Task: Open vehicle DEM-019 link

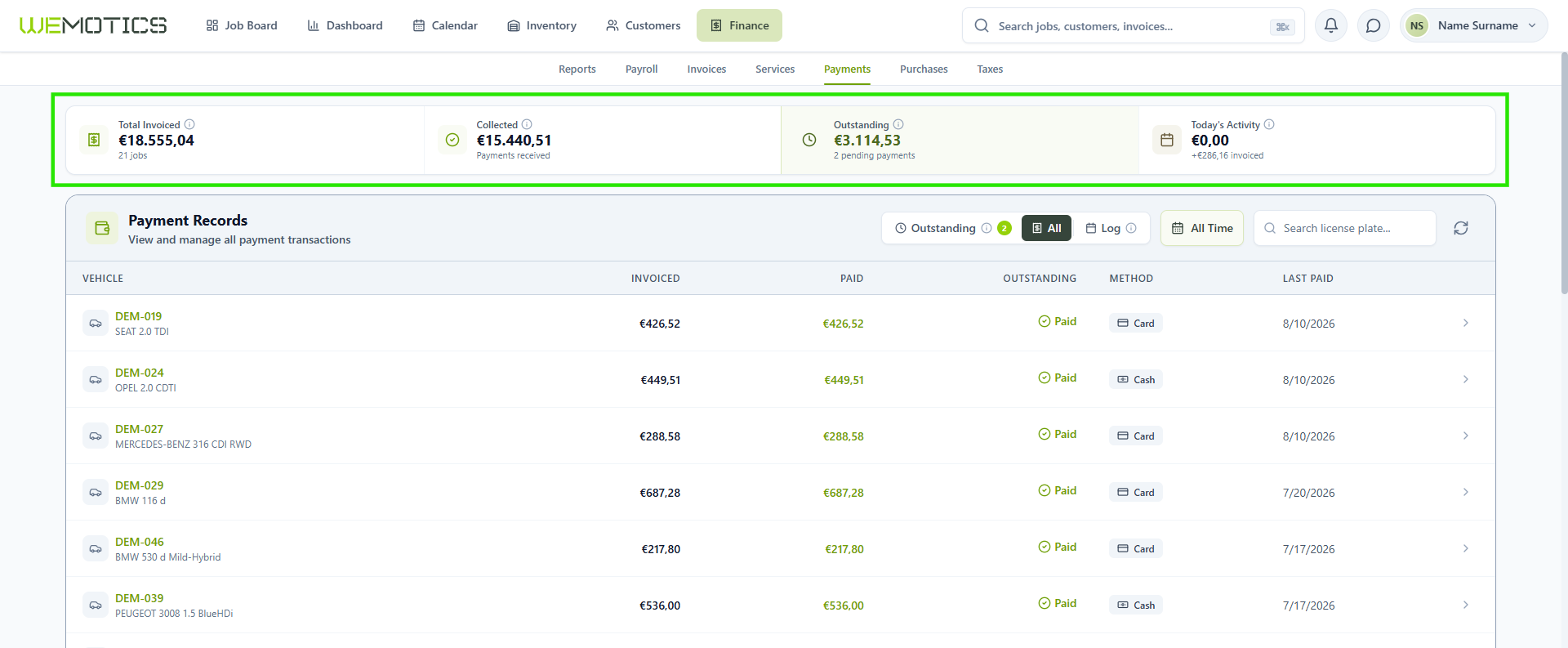Action: 138,316
